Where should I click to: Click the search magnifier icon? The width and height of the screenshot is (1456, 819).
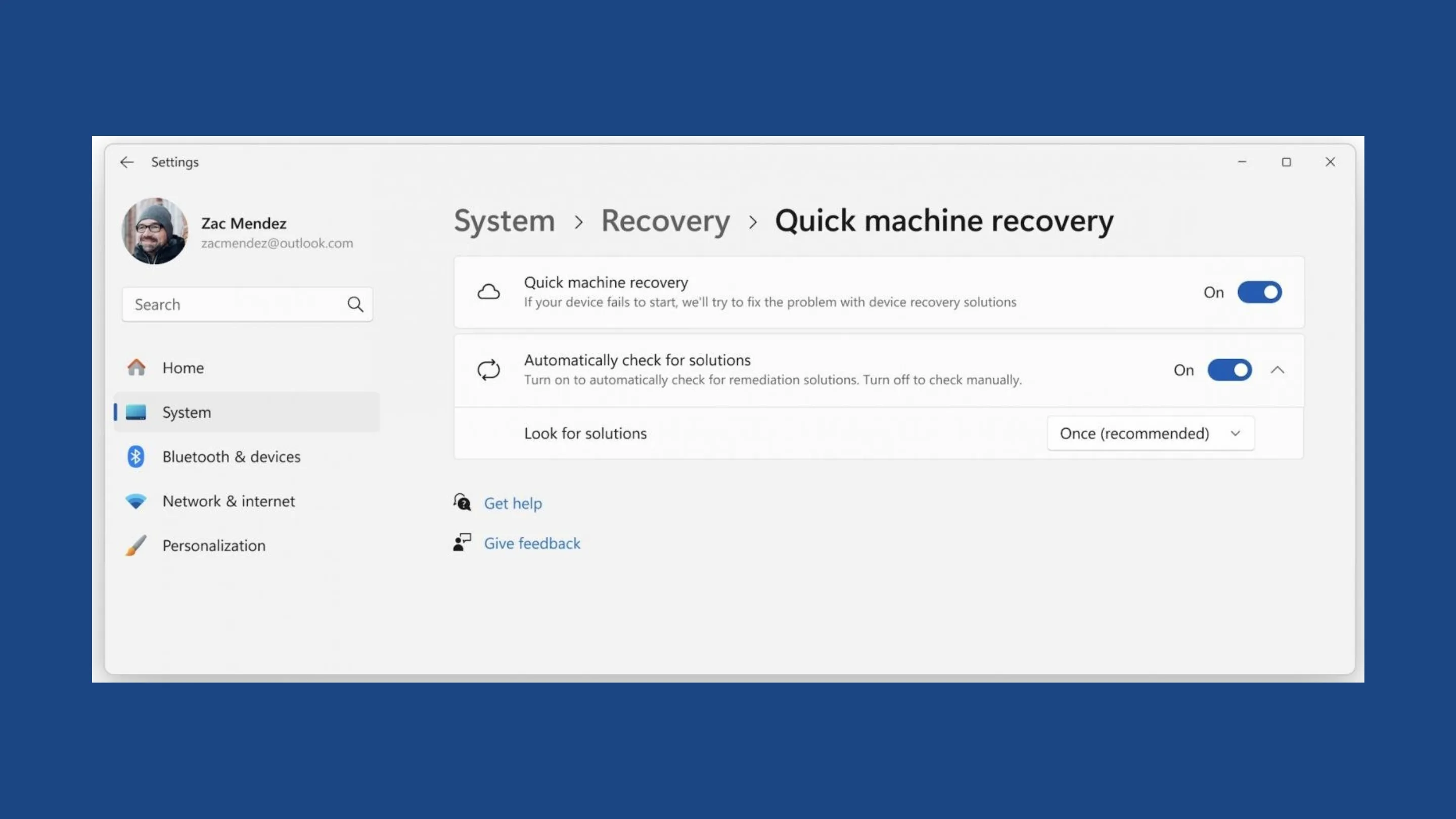click(x=355, y=304)
